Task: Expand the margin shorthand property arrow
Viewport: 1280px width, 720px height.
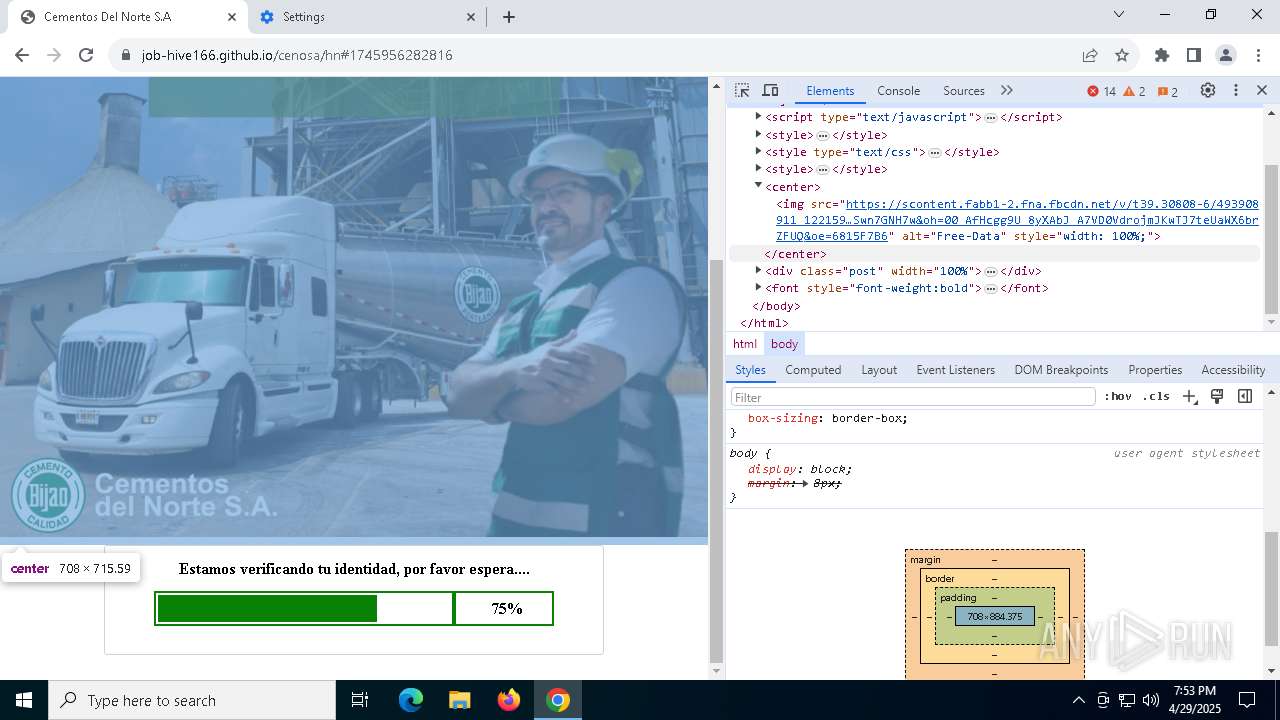Action: (807, 483)
